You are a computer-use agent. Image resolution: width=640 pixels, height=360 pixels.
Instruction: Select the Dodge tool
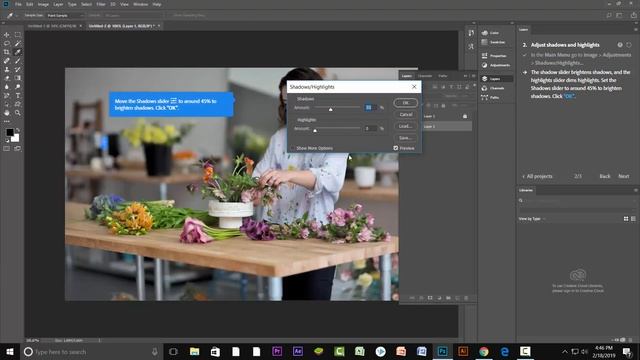pyautogui.click(x=18, y=87)
